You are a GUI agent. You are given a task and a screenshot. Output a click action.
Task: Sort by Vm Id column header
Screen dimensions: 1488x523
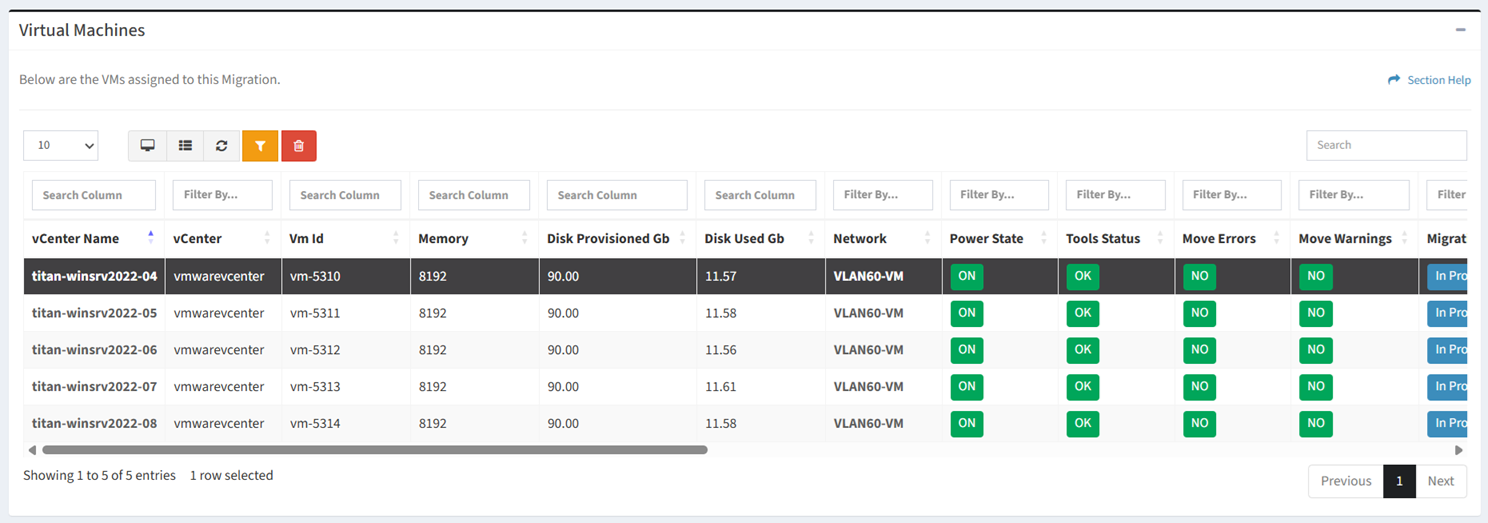346,238
